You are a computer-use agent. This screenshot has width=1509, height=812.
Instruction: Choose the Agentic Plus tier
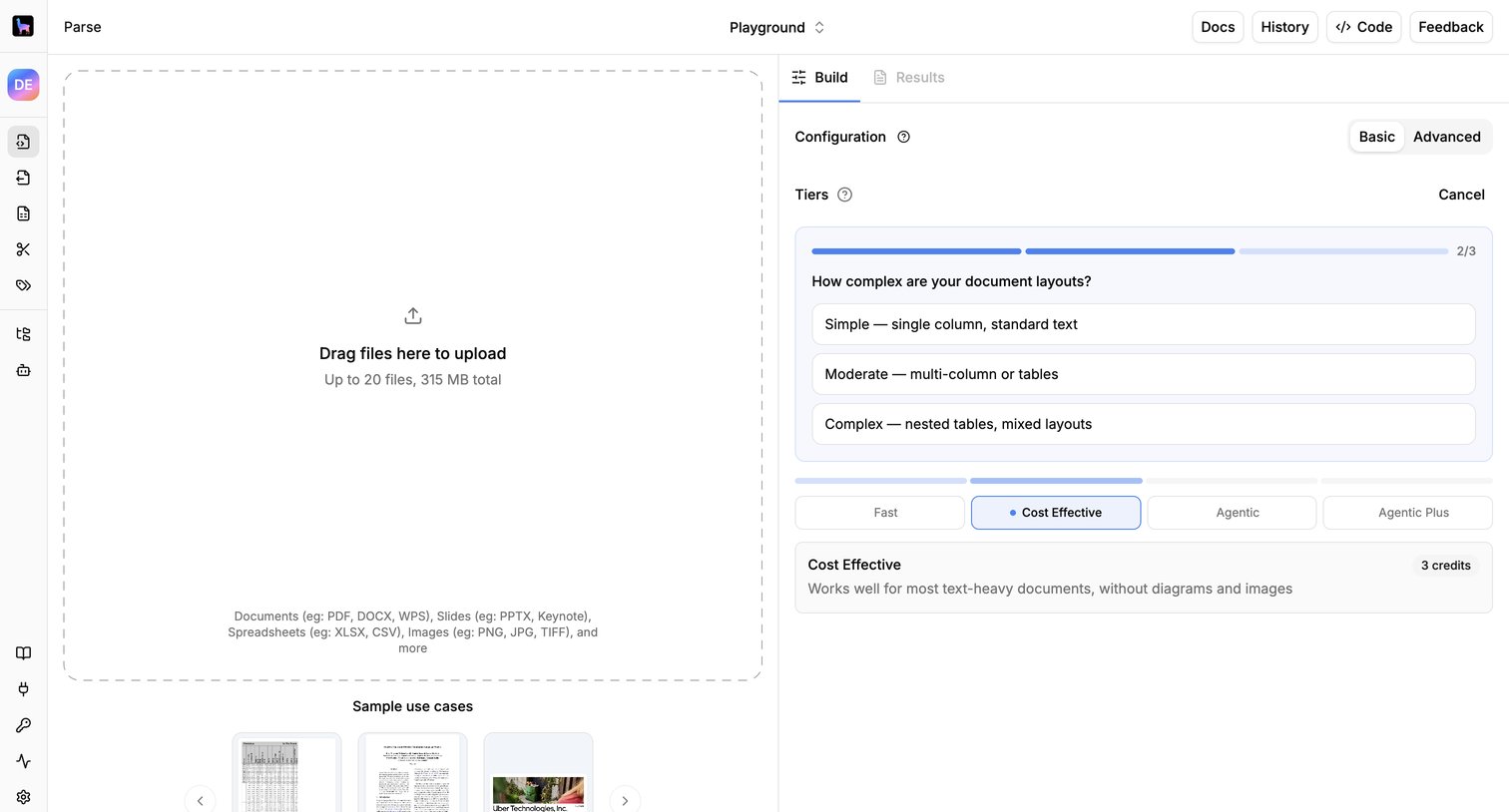(x=1408, y=513)
